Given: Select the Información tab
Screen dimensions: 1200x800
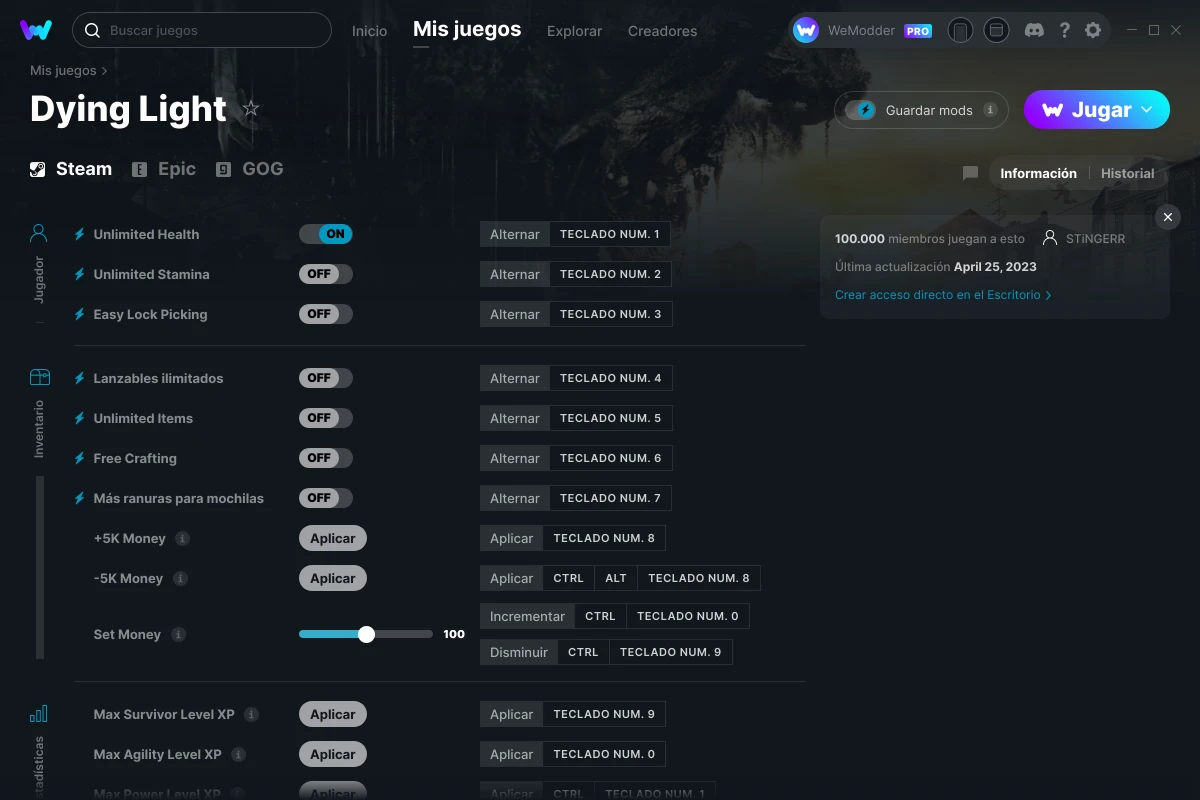Looking at the screenshot, I should 1038,173.
